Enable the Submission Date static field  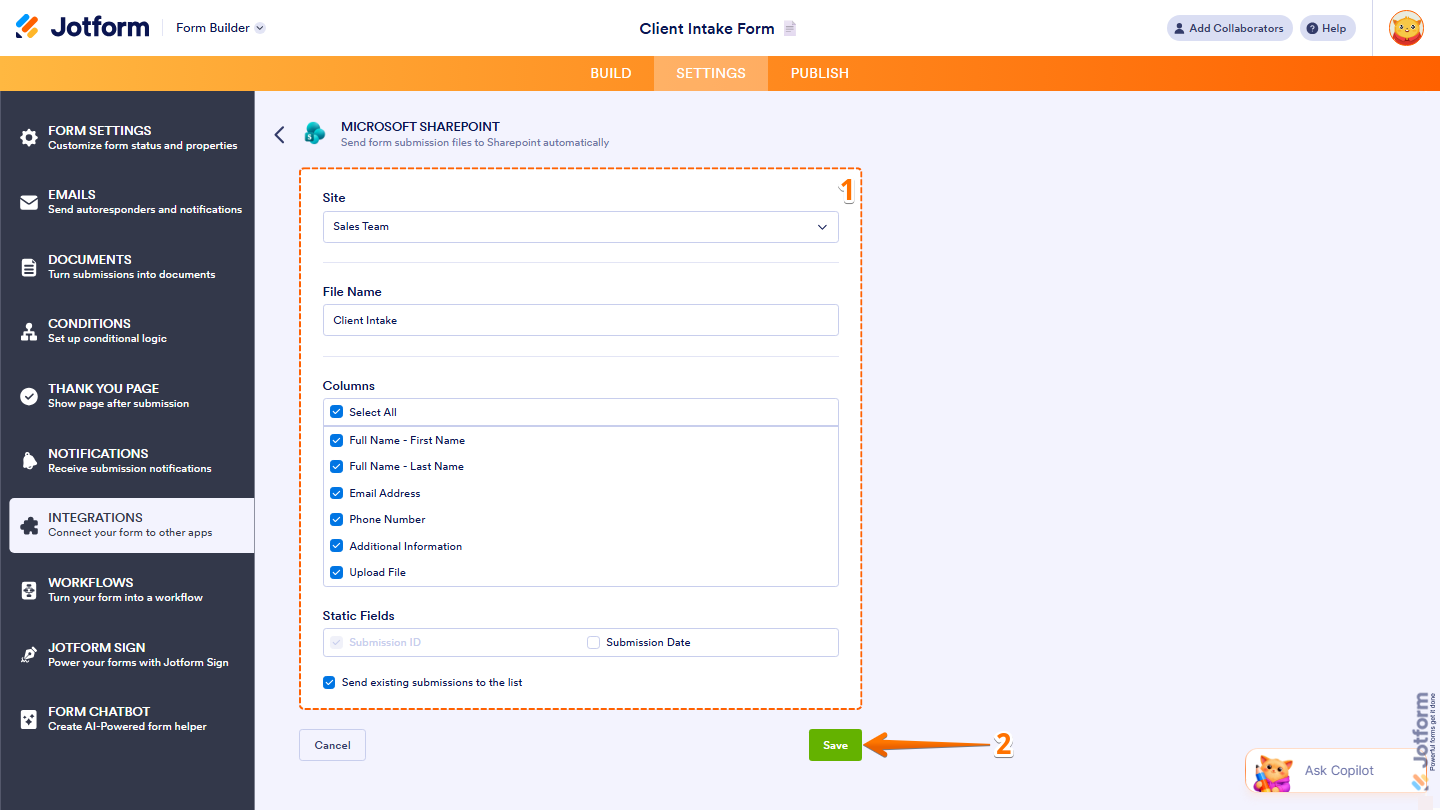(594, 642)
